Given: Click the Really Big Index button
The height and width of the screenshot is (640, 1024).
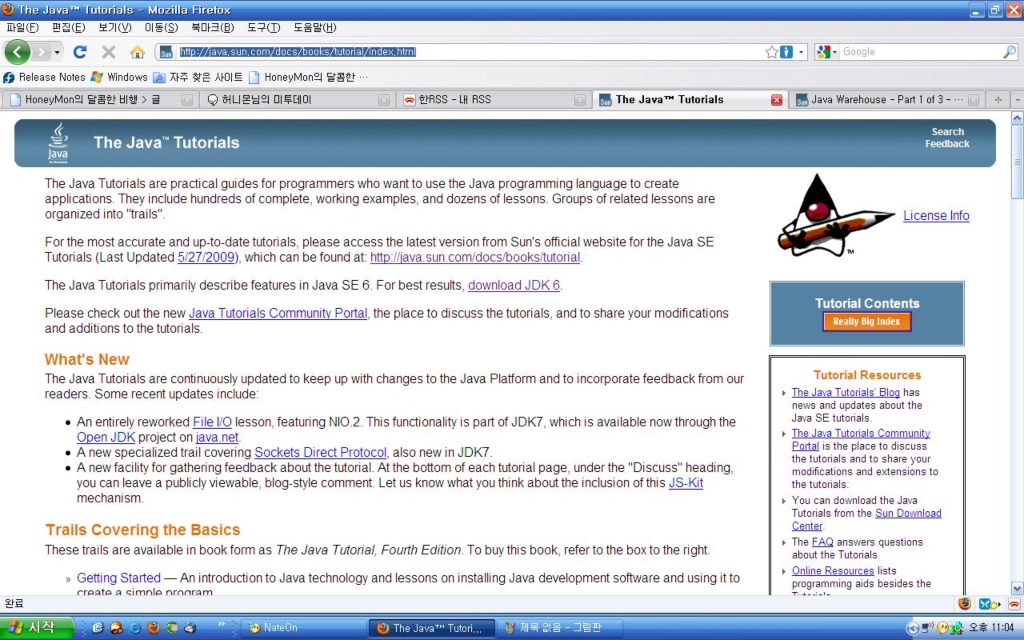Looking at the screenshot, I should point(867,321).
